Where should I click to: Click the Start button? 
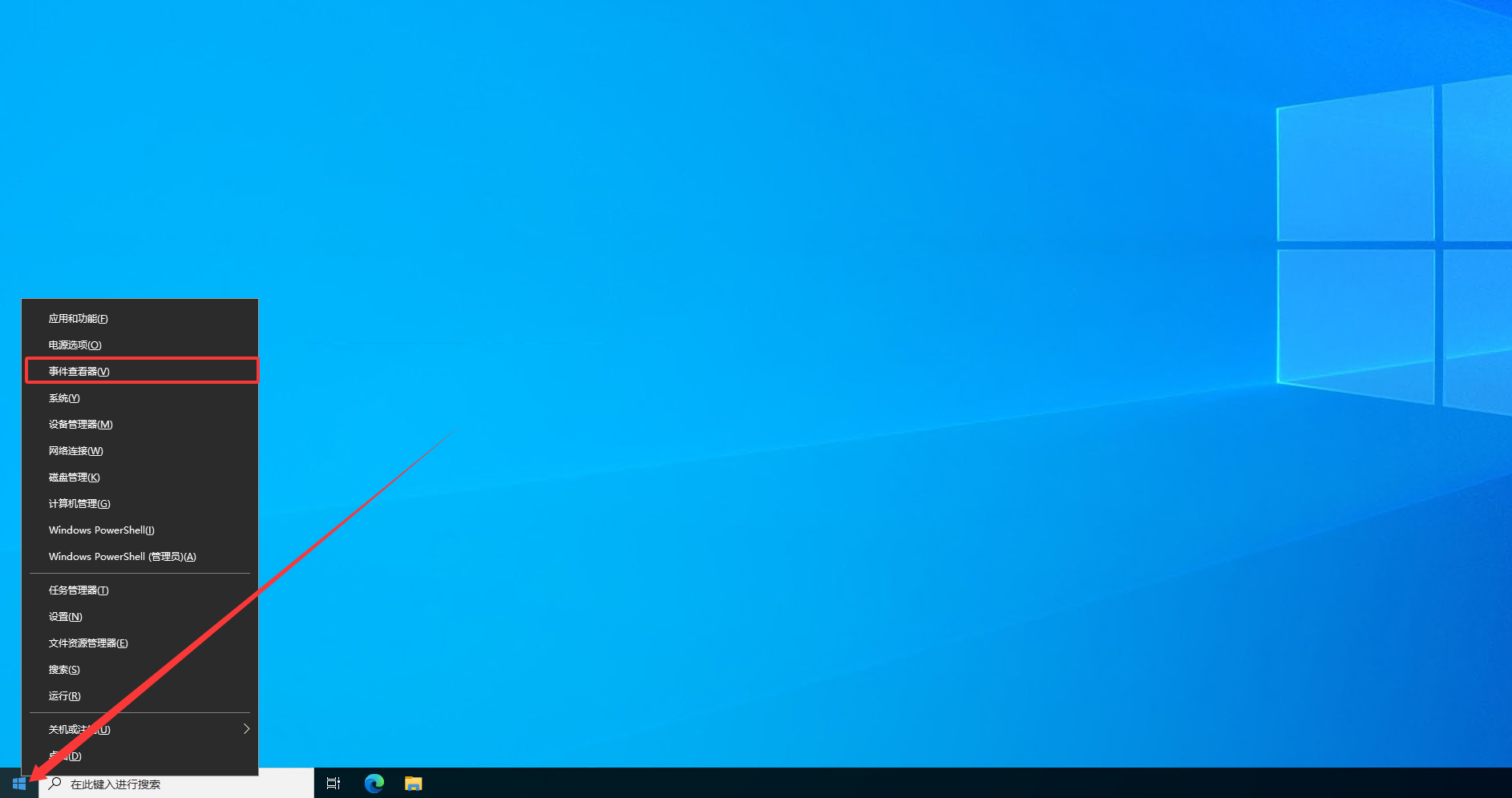pyautogui.click(x=18, y=784)
